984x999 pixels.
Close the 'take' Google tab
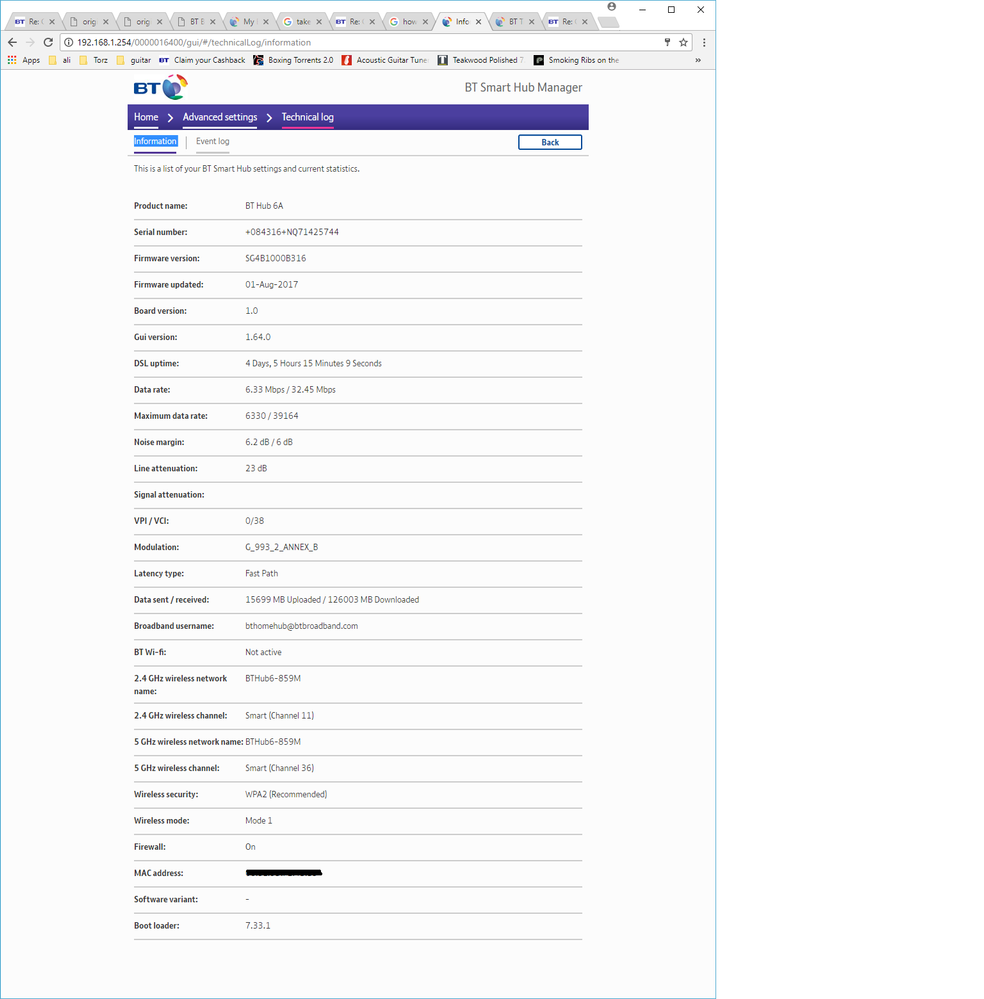point(319,22)
